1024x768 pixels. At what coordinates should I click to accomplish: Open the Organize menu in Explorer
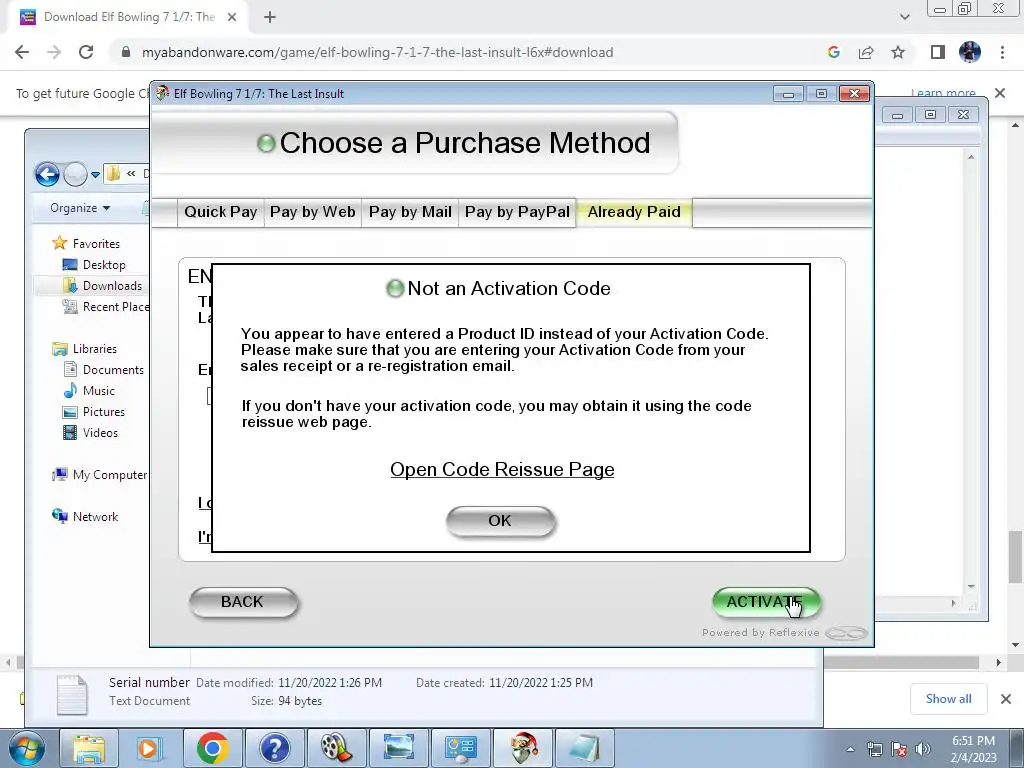[x=80, y=208]
